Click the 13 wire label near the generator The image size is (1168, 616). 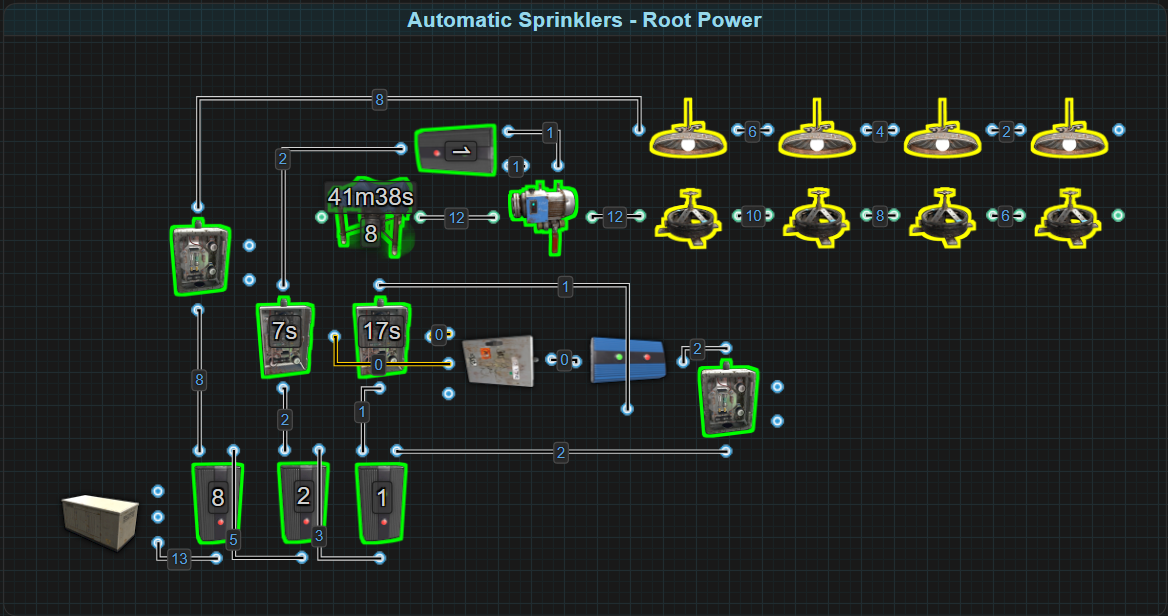click(180, 559)
